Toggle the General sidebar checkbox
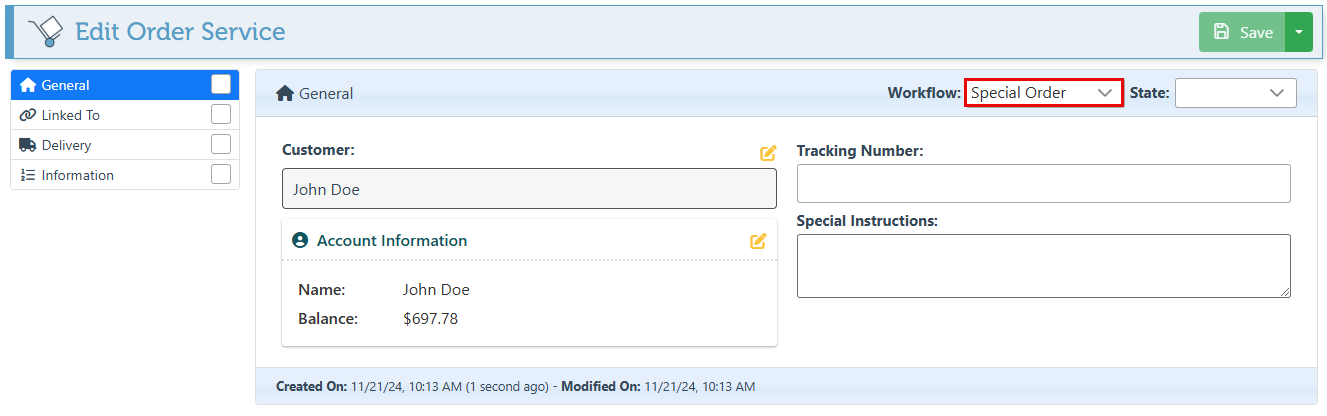Viewport: 1327px width, 416px height. pyautogui.click(x=221, y=85)
